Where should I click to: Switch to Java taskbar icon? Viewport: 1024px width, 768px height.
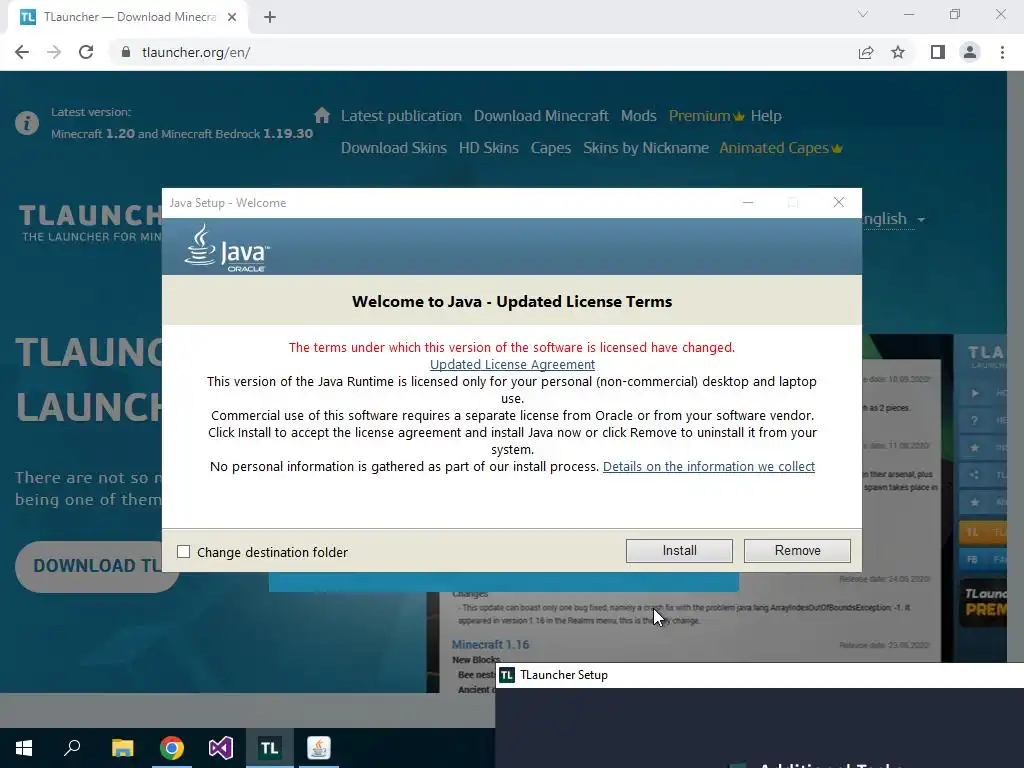point(319,748)
